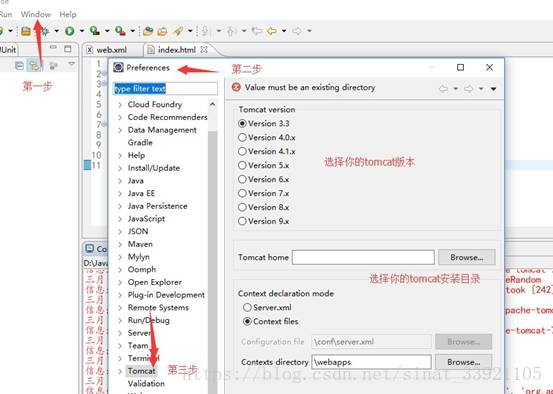Click the yellow briefcase toolbar icon
The image size is (553, 394).
[x=26, y=31]
